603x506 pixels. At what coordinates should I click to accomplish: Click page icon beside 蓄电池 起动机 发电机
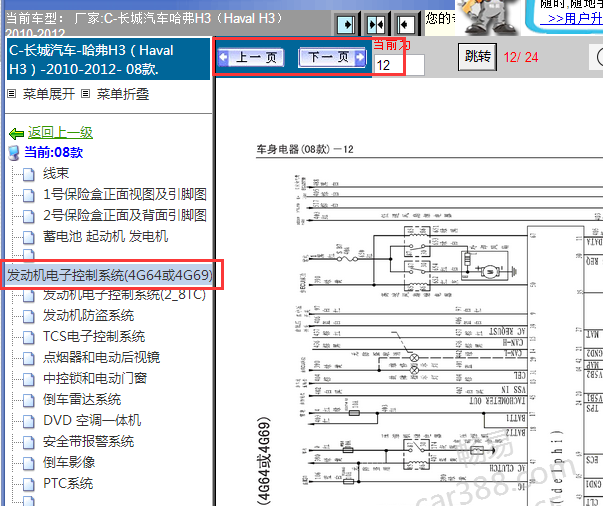click(28, 237)
